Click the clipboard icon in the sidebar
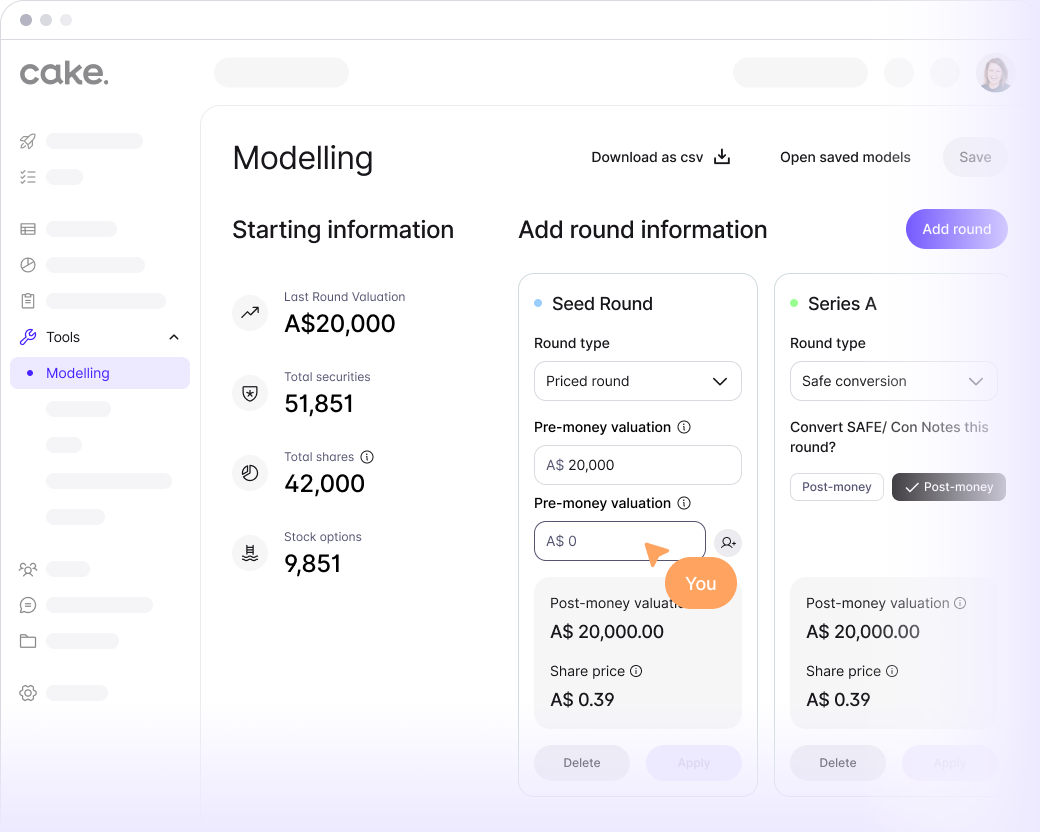 (x=27, y=300)
